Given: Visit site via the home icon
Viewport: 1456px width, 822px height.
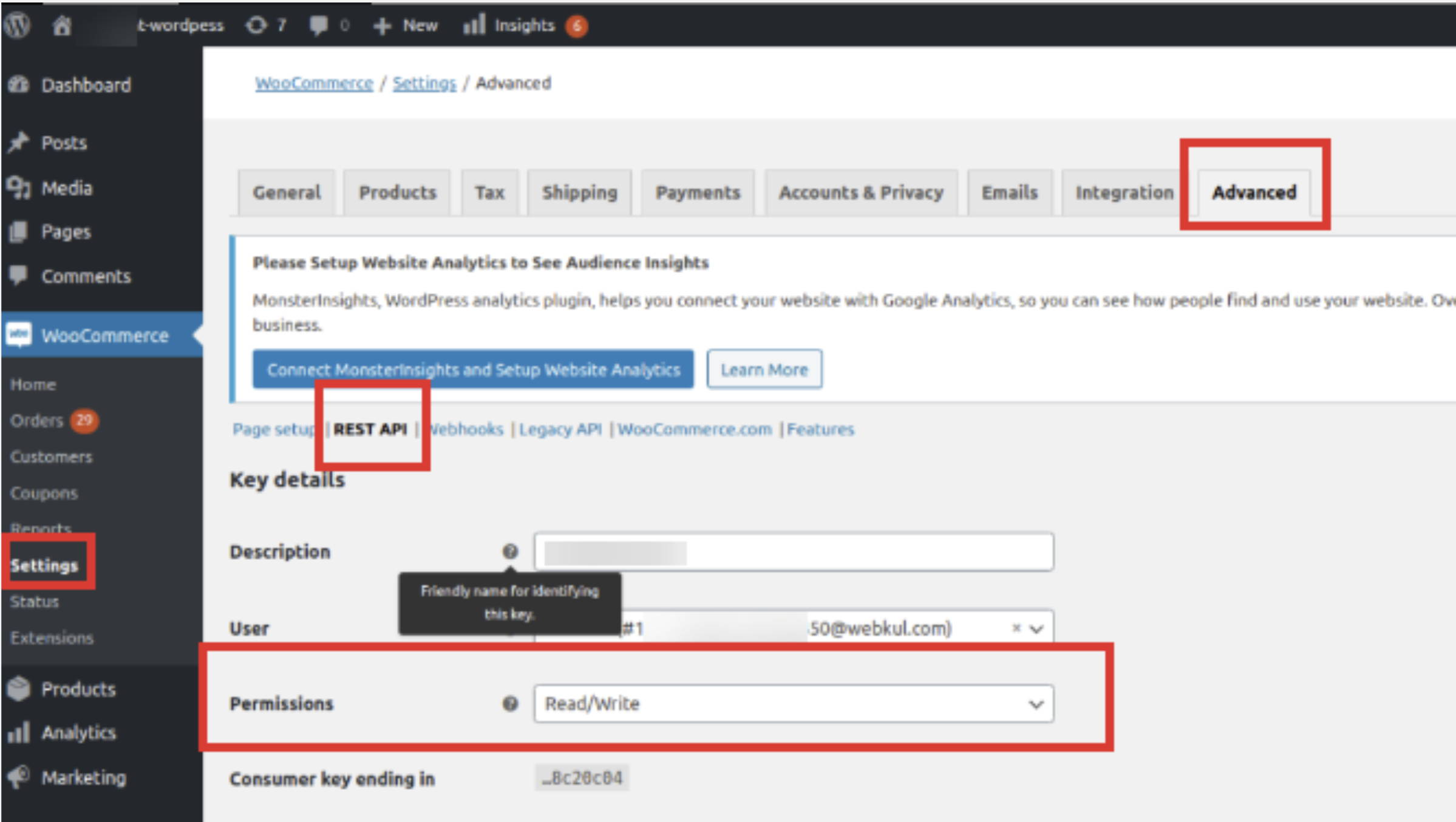Looking at the screenshot, I should point(62,25).
